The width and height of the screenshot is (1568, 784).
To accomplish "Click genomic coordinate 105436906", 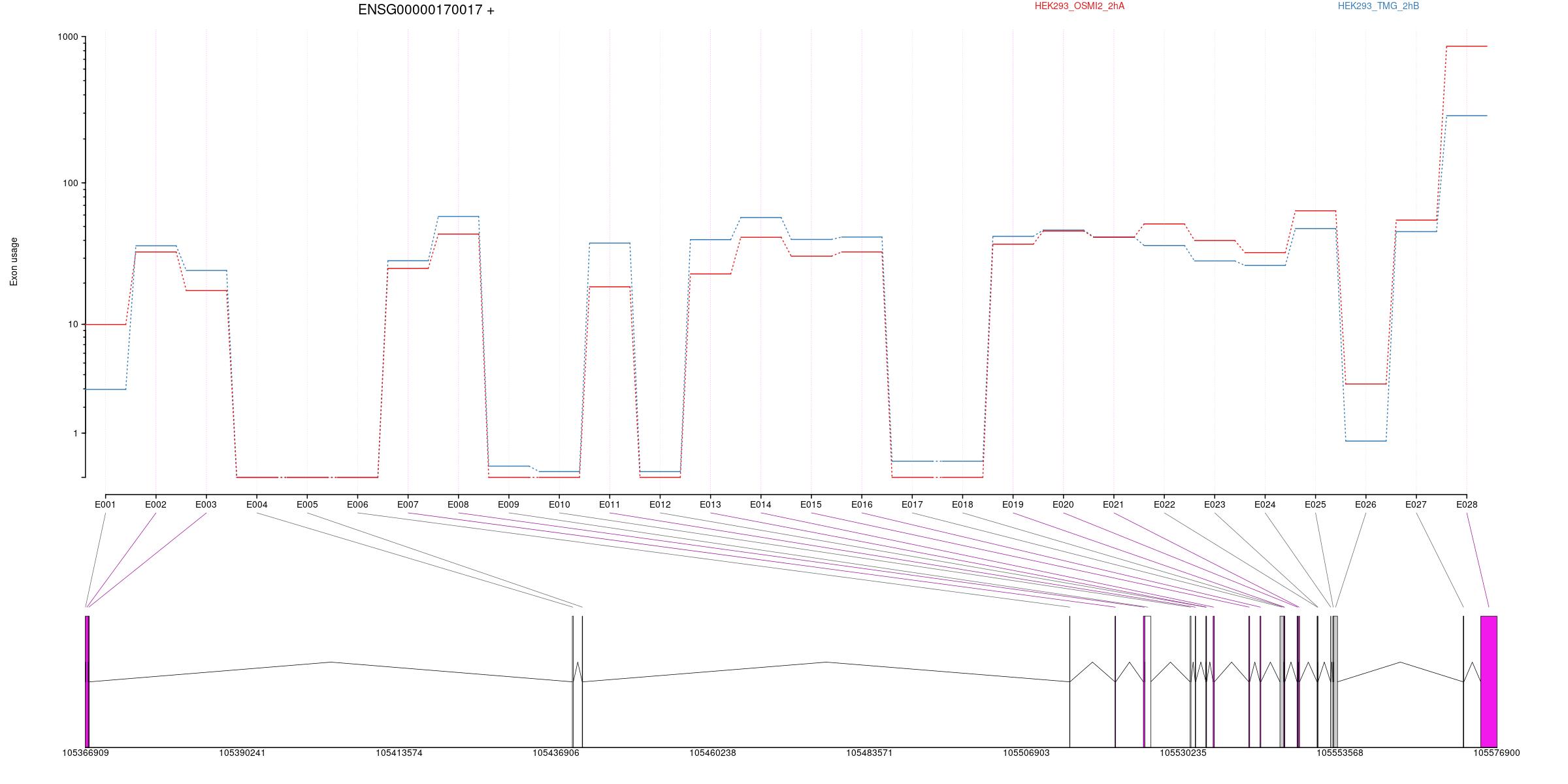I will [x=556, y=753].
